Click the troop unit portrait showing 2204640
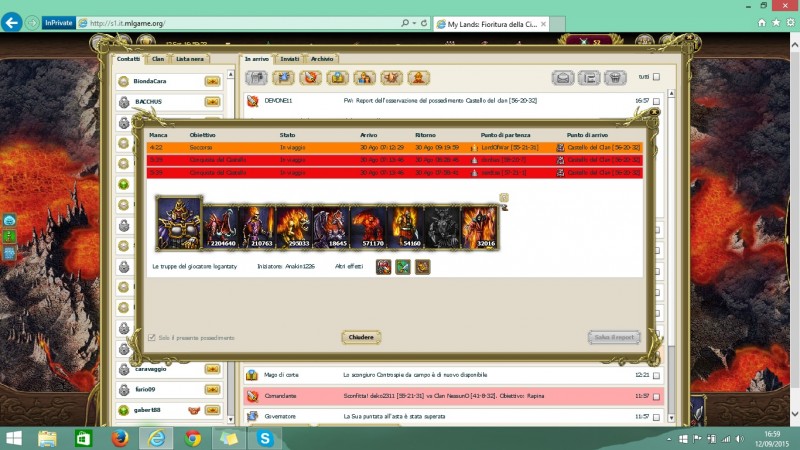 click(x=222, y=222)
